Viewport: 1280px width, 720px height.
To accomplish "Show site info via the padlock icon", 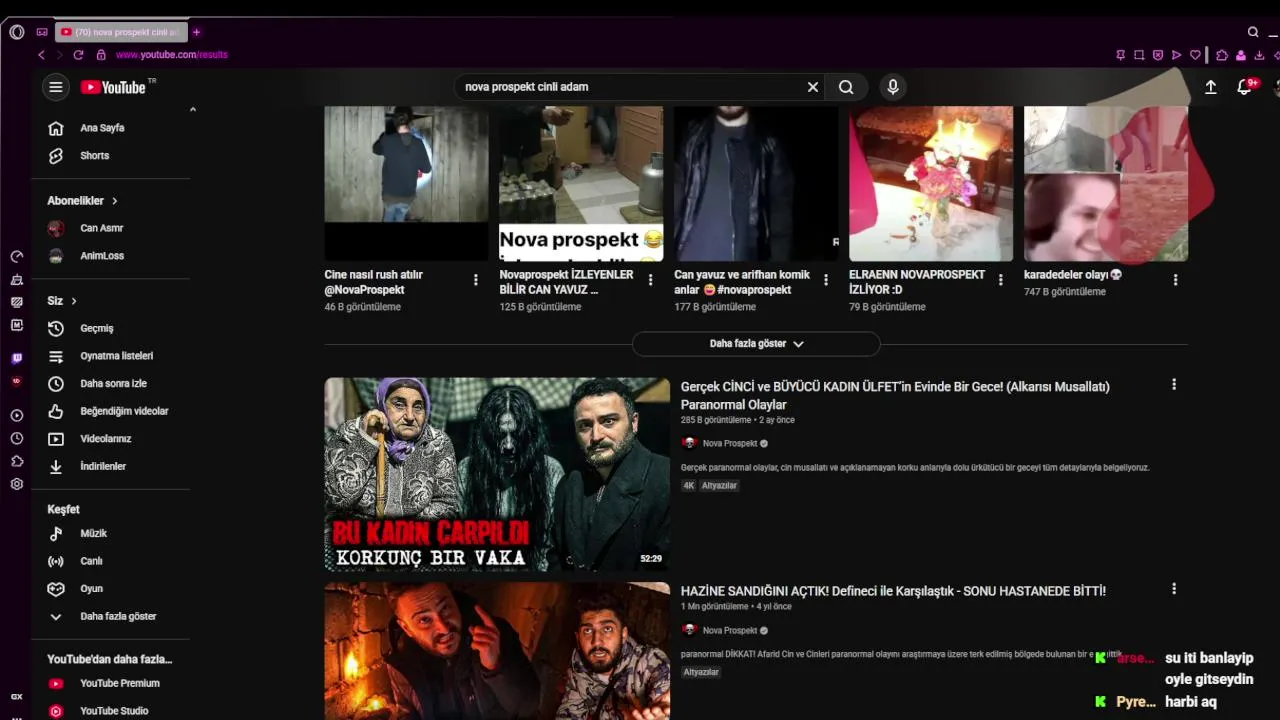I will [101, 55].
